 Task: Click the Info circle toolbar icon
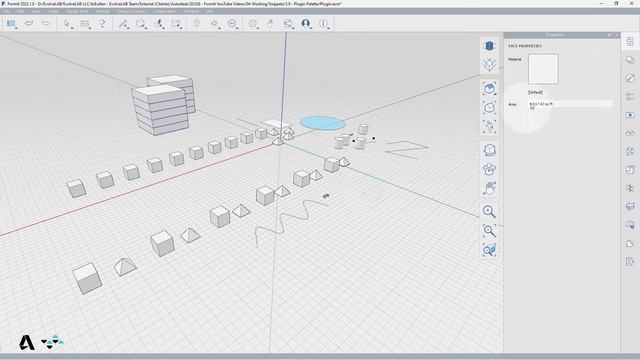pos(323,24)
